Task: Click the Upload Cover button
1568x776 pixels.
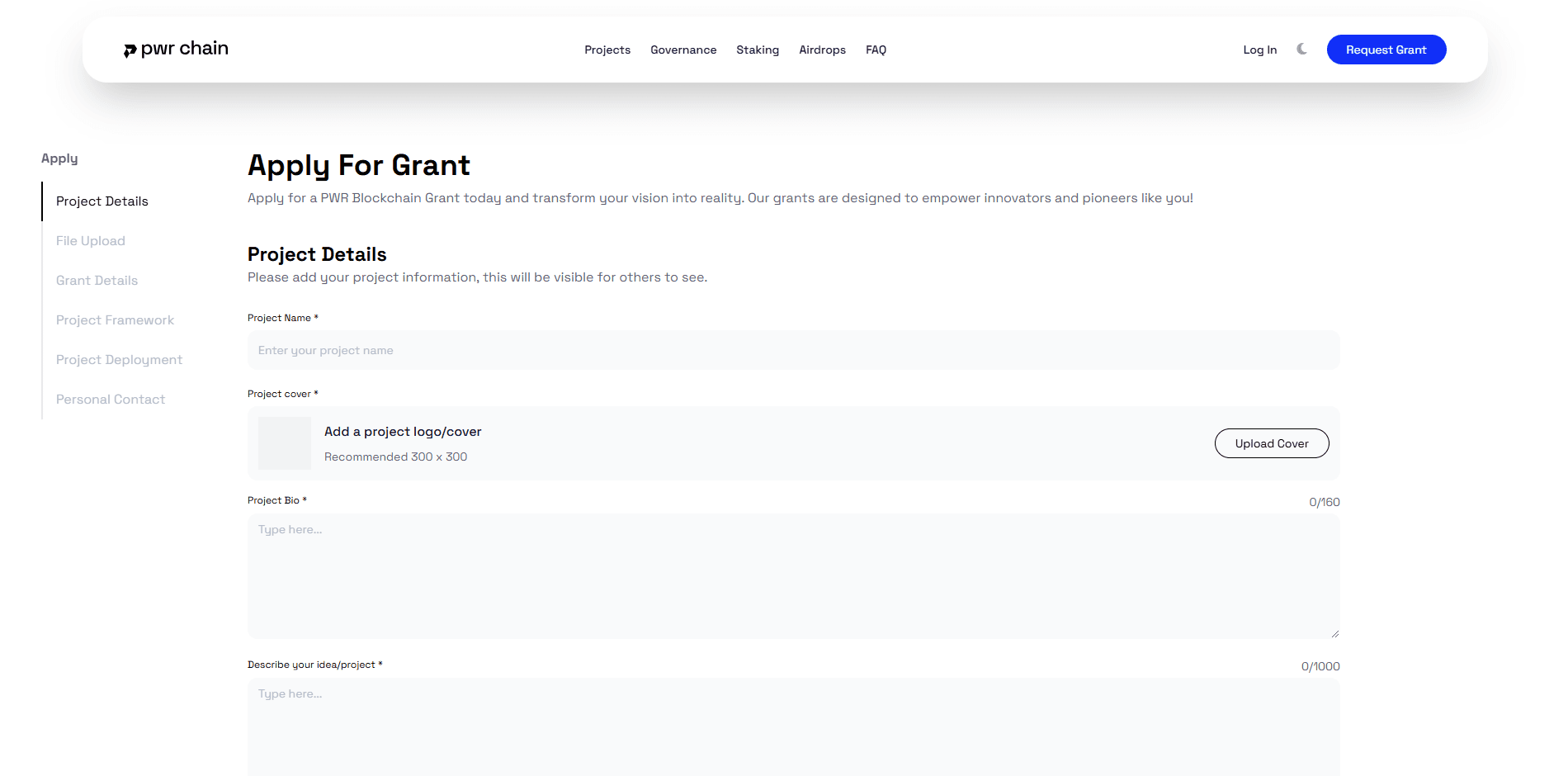Action: point(1271,442)
